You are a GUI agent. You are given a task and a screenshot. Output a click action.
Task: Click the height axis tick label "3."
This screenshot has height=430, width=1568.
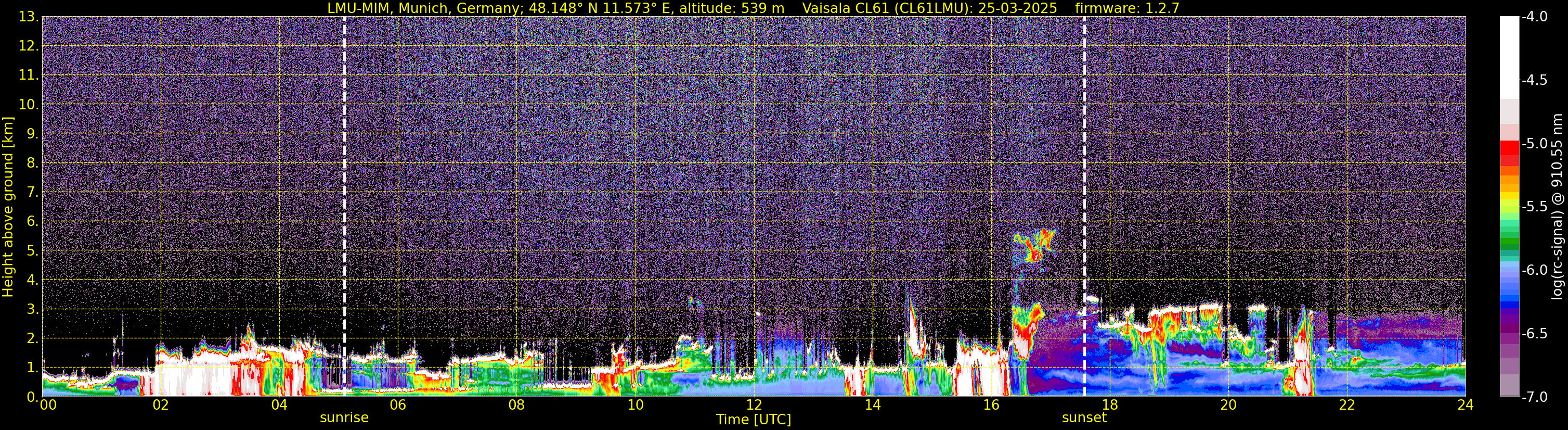point(32,309)
